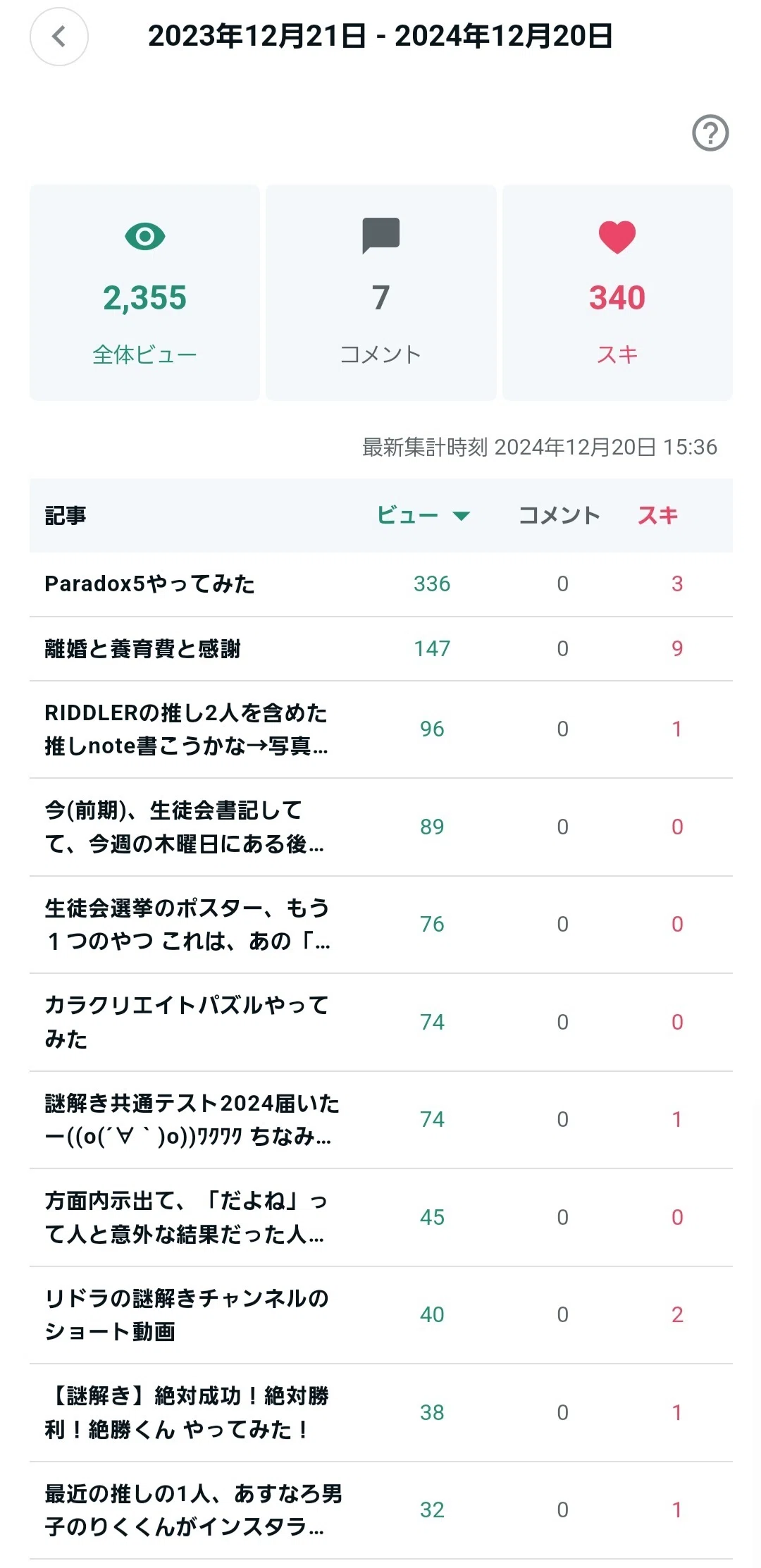Open the help question mark icon

[x=710, y=132]
